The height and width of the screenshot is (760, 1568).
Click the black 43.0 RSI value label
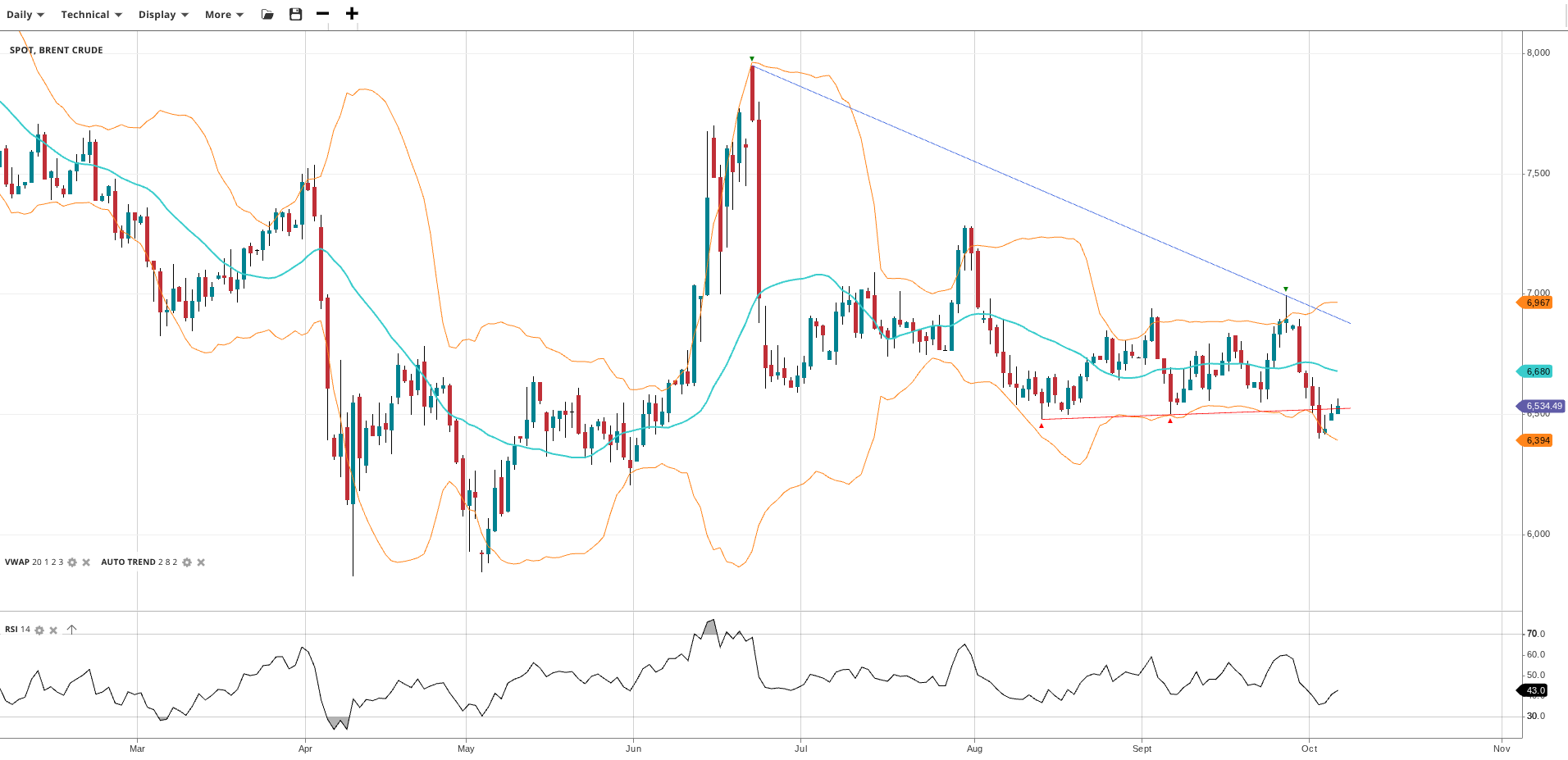pos(1534,690)
